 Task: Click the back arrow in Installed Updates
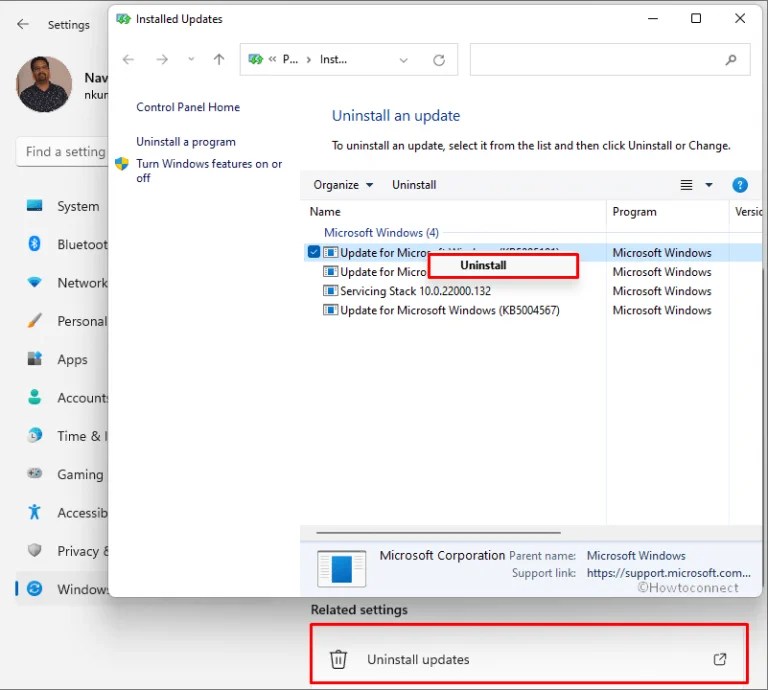(128, 60)
